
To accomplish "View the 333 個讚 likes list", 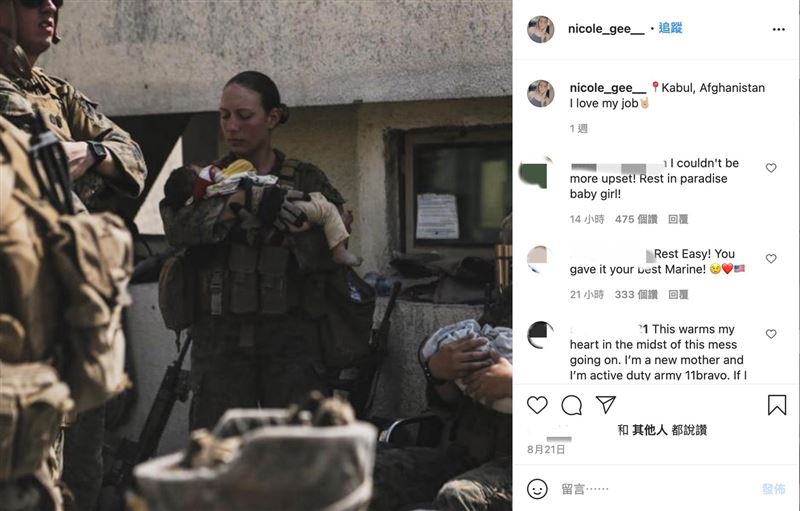I will (x=636, y=295).
